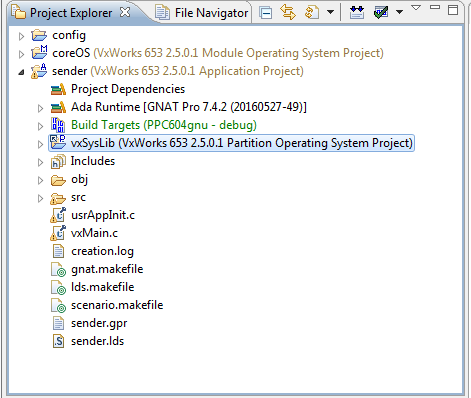
Task: Open dropdown arrow next to sync icon
Action: pos(330,13)
